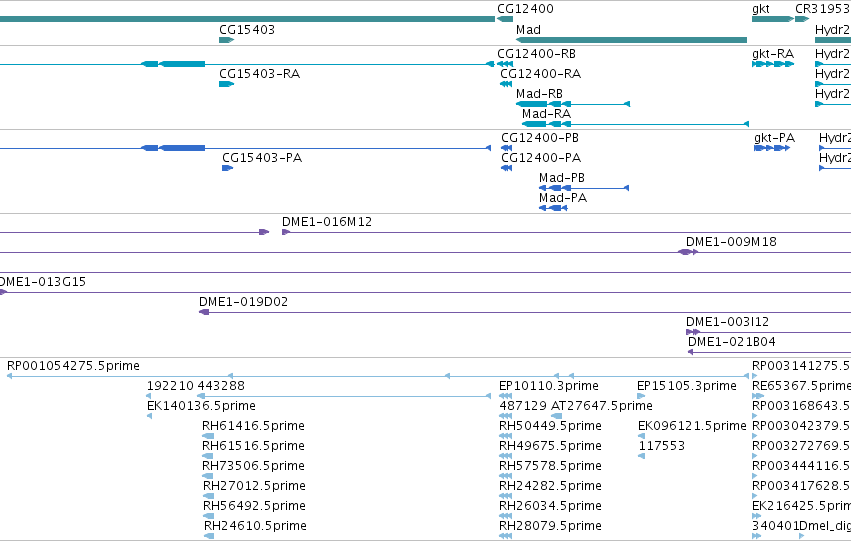The height and width of the screenshot is (541, 851).
Task: Select the RH61416.5prime EST label
Action: 253,427
